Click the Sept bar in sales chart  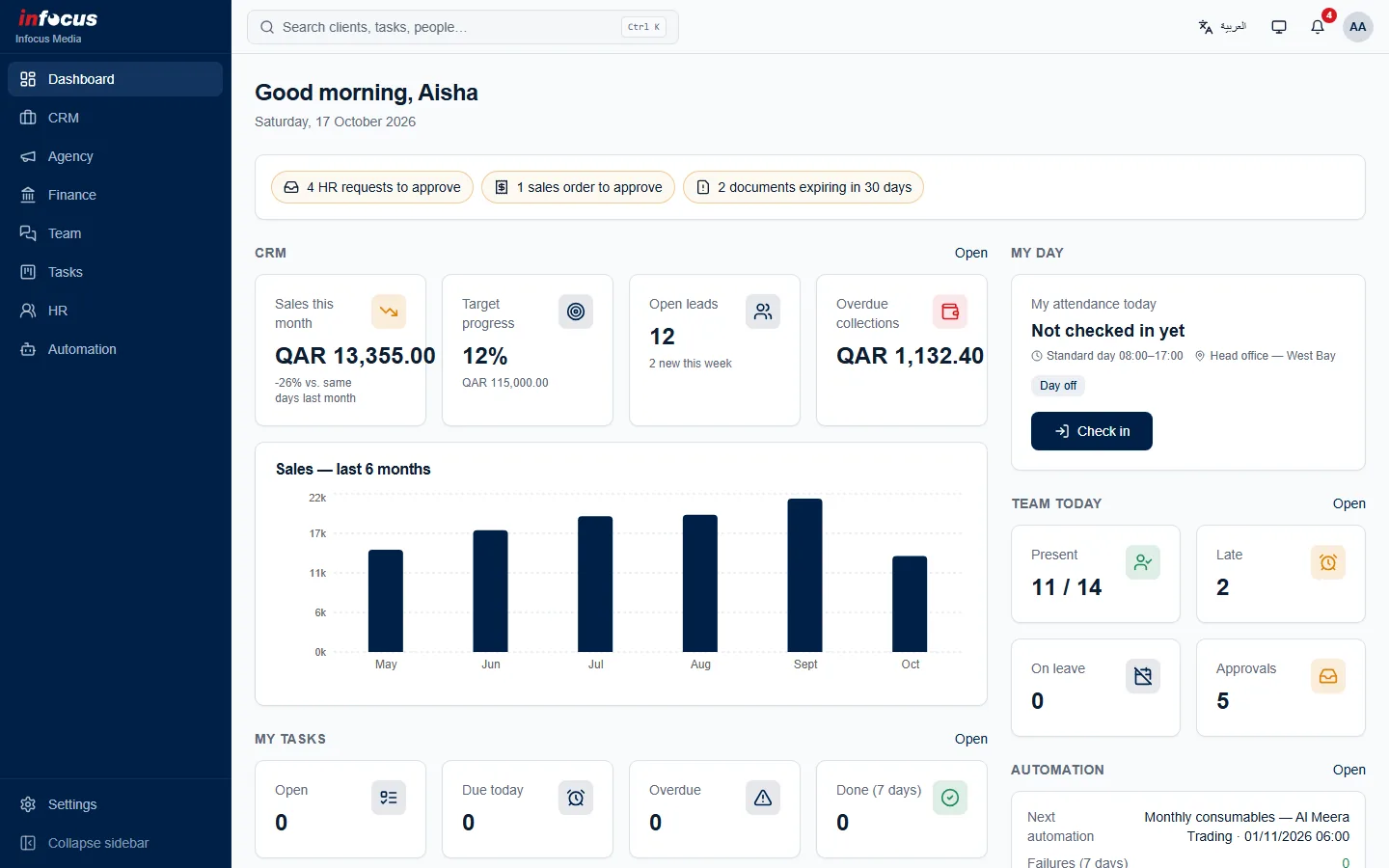click(805, 575)
